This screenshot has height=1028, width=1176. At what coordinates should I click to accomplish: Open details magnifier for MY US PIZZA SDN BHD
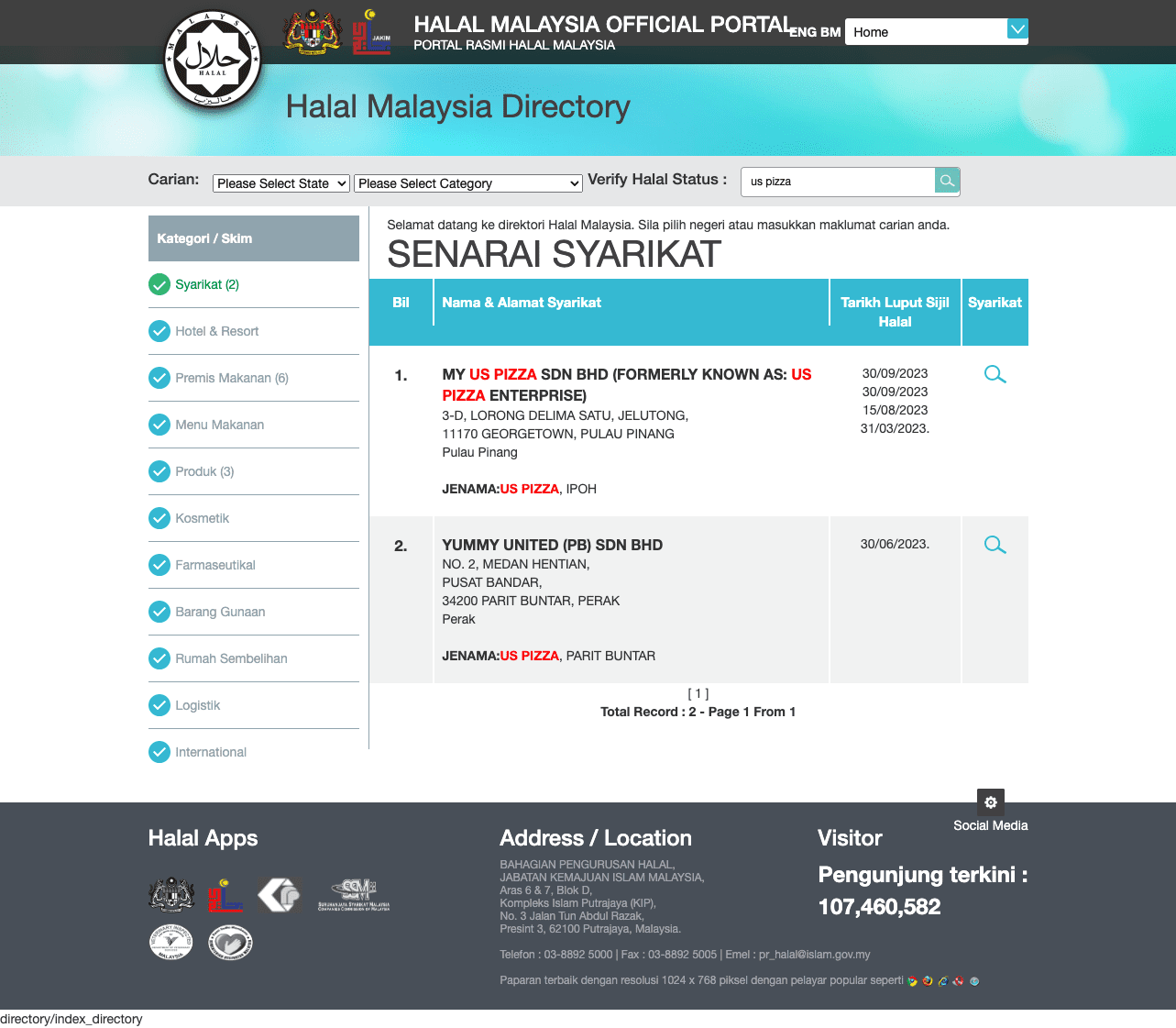995,374
